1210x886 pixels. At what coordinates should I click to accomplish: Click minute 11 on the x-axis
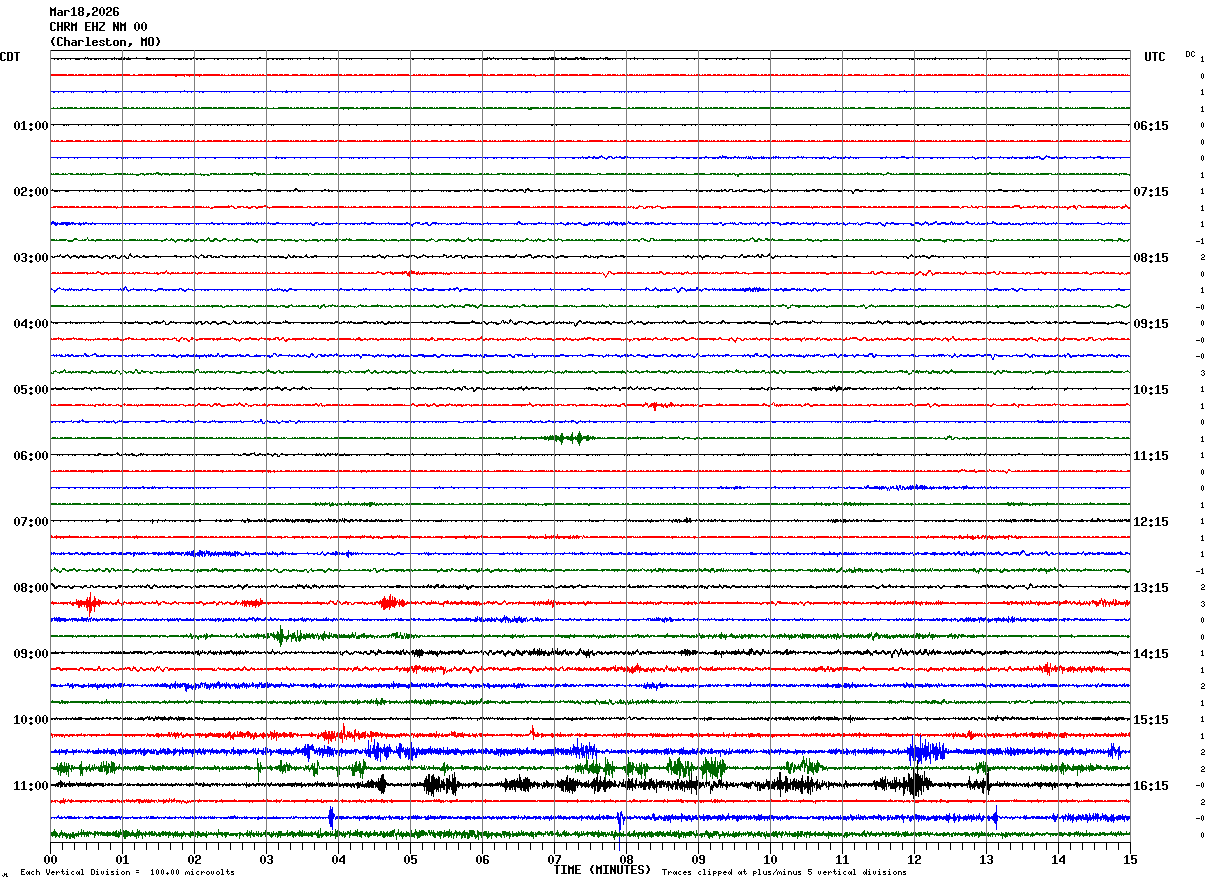[x=842, y=859]
